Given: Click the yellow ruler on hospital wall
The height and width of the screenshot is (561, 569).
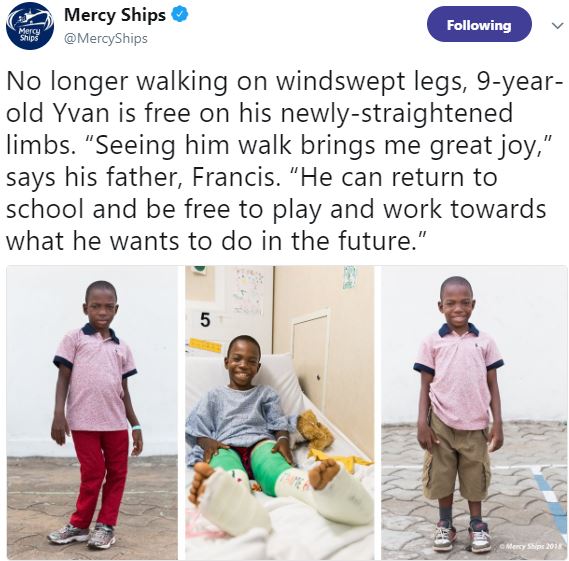Looking at the screenshot, I should (204, 345).
